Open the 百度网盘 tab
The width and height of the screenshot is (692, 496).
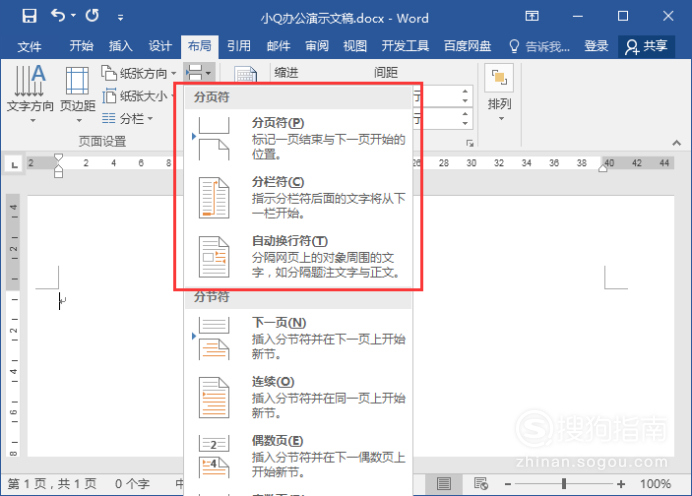(x=467, y=46)
